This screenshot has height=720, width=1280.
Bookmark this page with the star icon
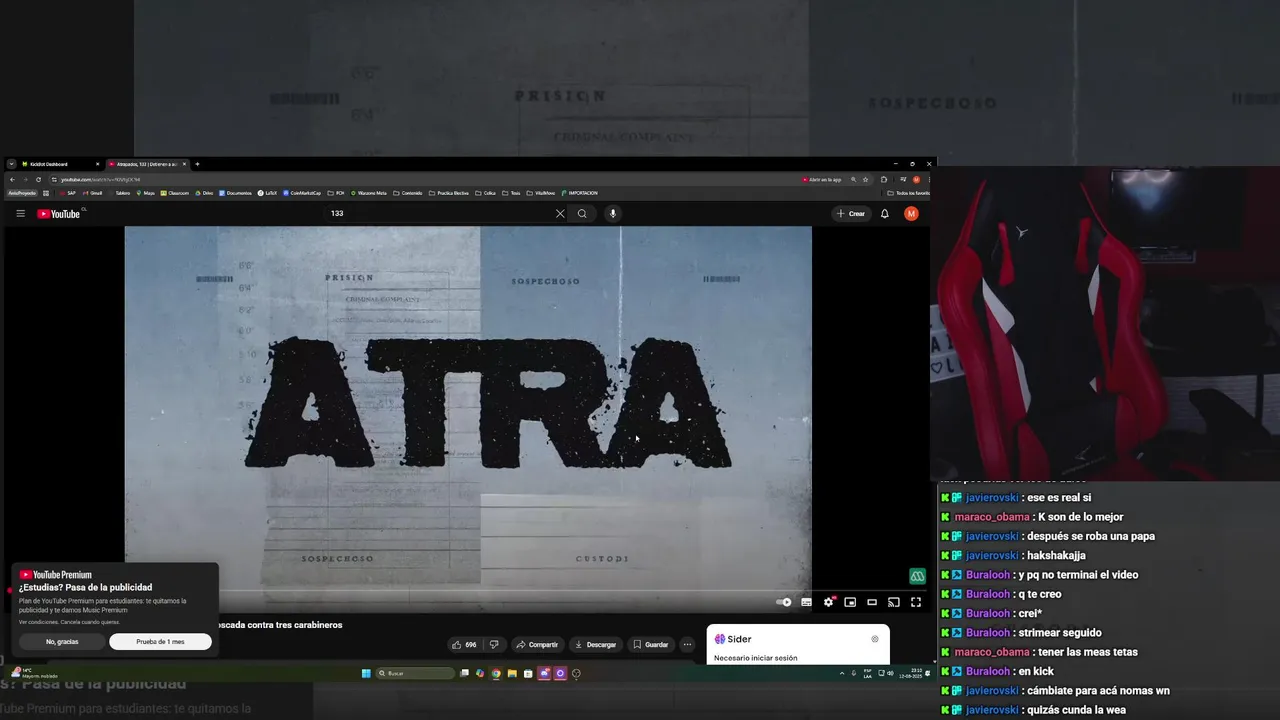[866, 179]
